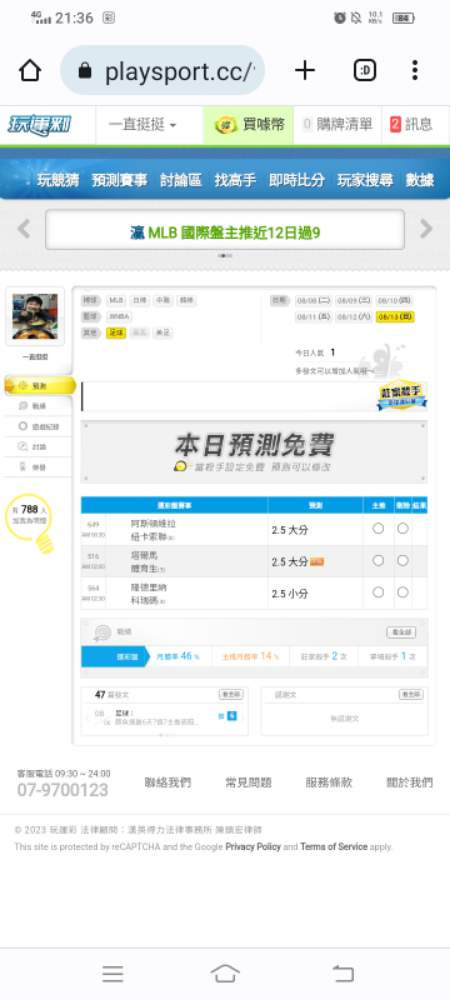This screenshot has height=1000, width=450.
Task: Click the 玩運彩 logo
Action: pyautogui.click(x=40, y=125)
